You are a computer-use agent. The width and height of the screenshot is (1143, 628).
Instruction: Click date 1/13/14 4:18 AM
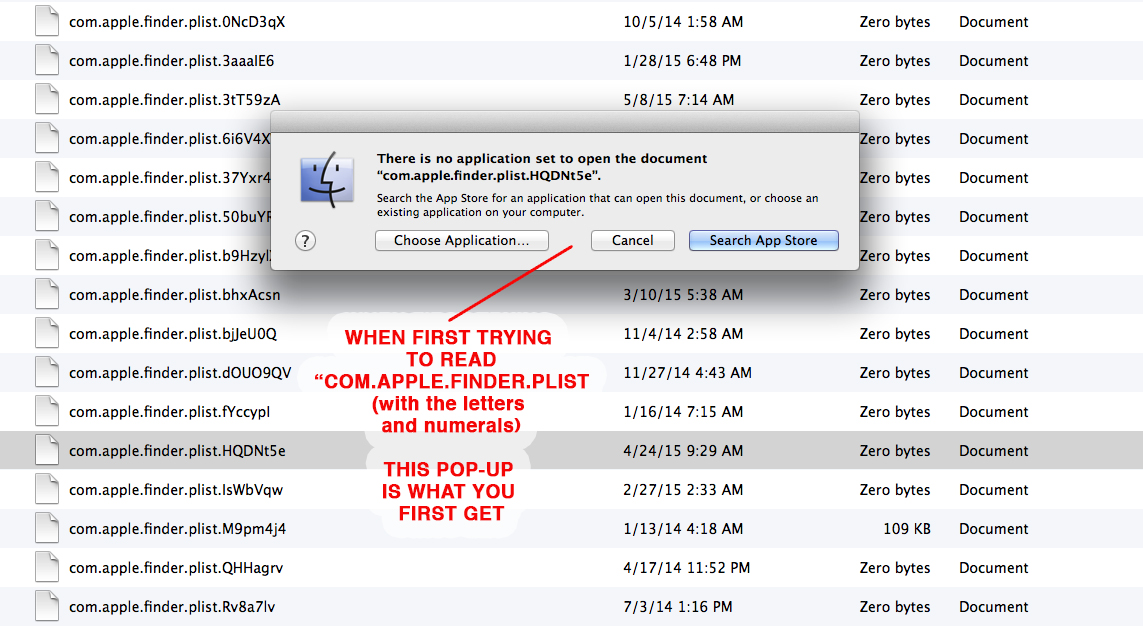[x=683, y=529]
